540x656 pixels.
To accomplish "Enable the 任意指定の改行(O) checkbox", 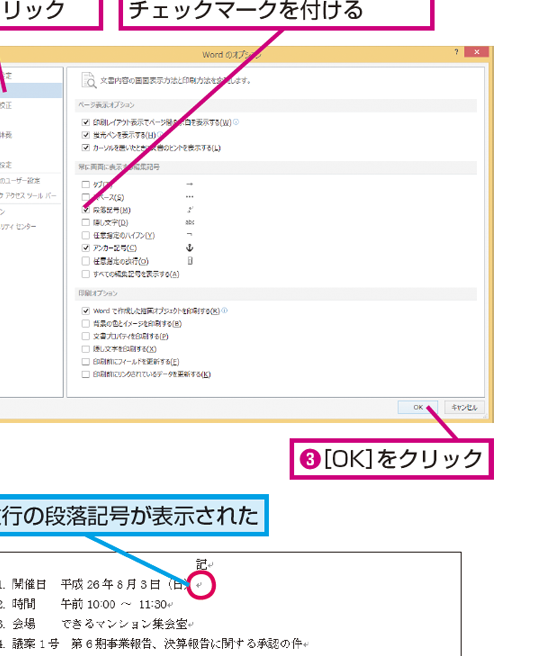I will point(86,261).
